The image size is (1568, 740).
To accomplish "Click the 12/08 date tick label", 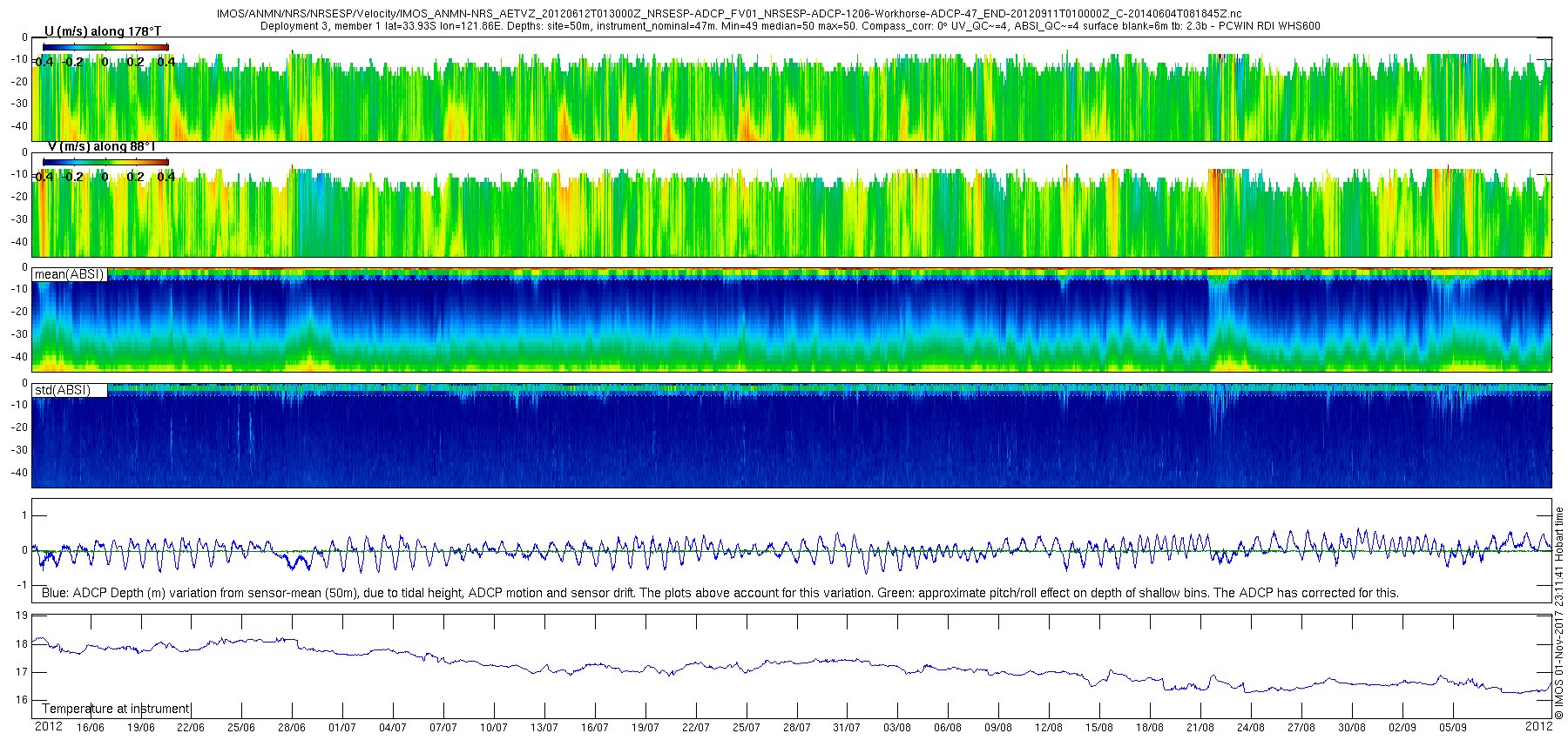I will click(x=1049, y=728).
